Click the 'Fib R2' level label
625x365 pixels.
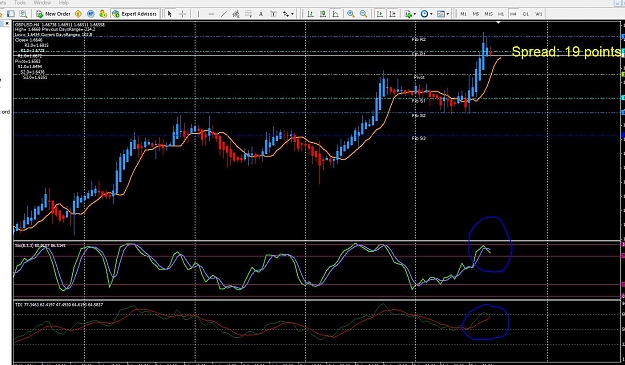419,39
